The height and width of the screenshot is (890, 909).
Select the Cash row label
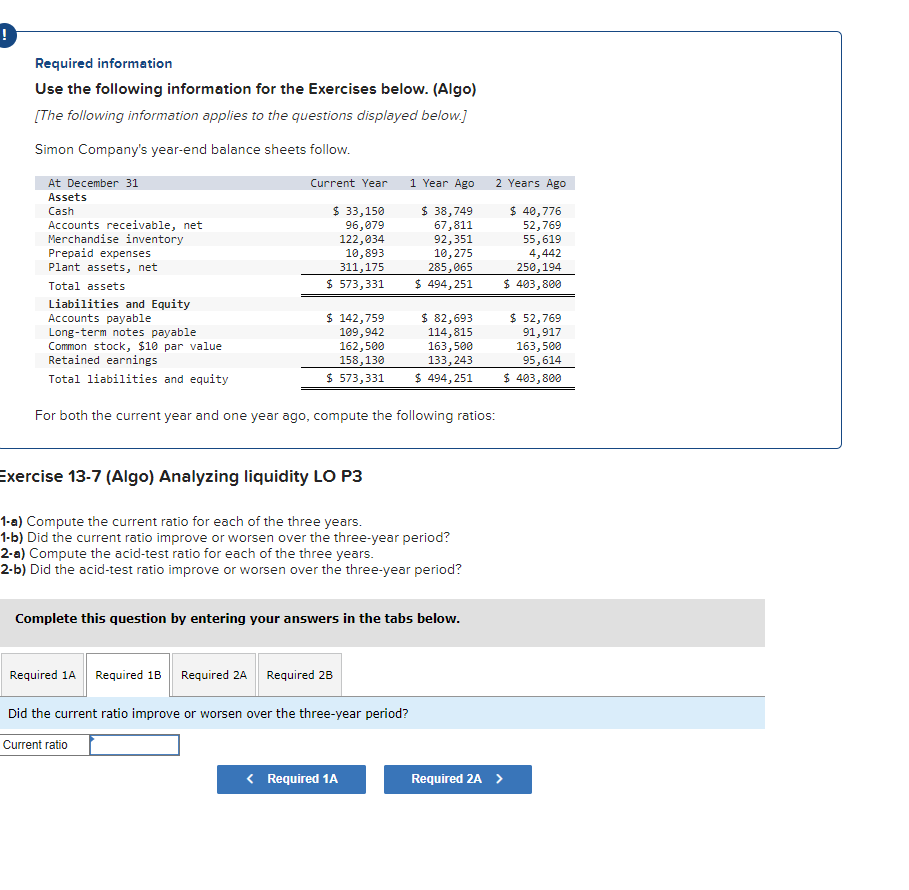point(61,211)
